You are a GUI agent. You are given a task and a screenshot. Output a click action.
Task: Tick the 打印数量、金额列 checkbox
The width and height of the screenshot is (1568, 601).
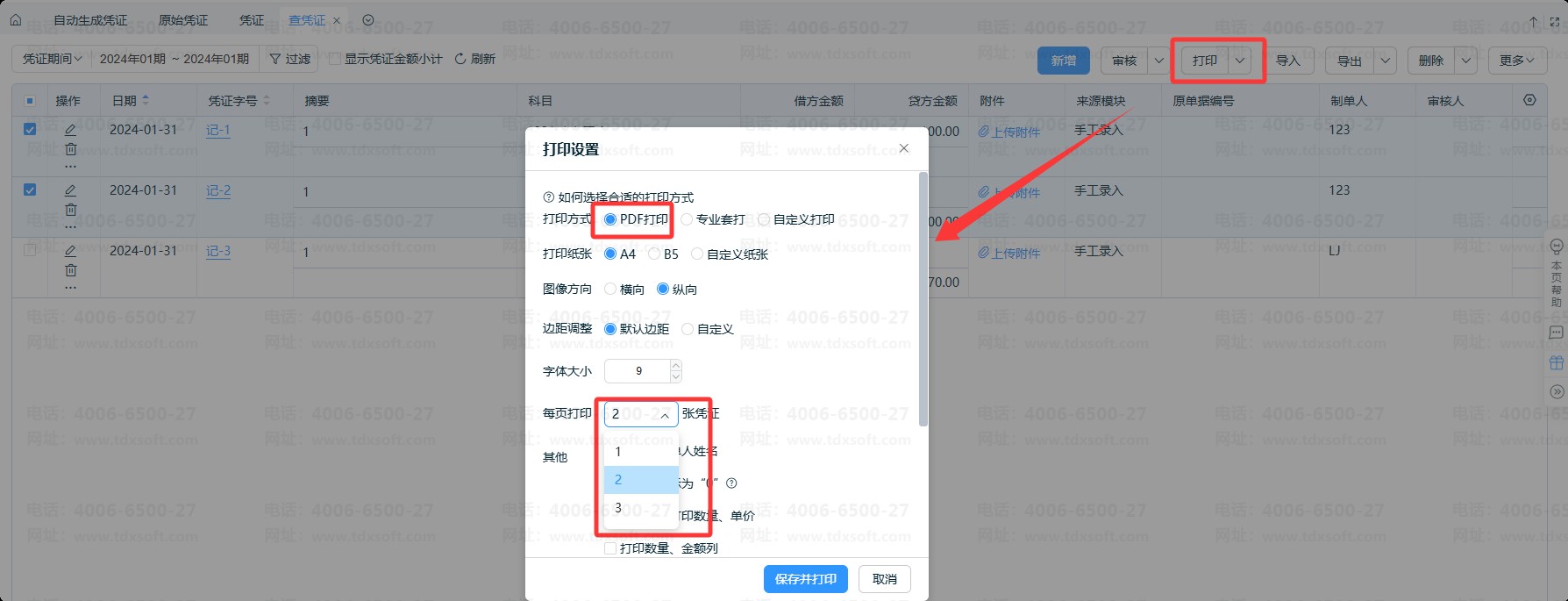pos(610,548)
